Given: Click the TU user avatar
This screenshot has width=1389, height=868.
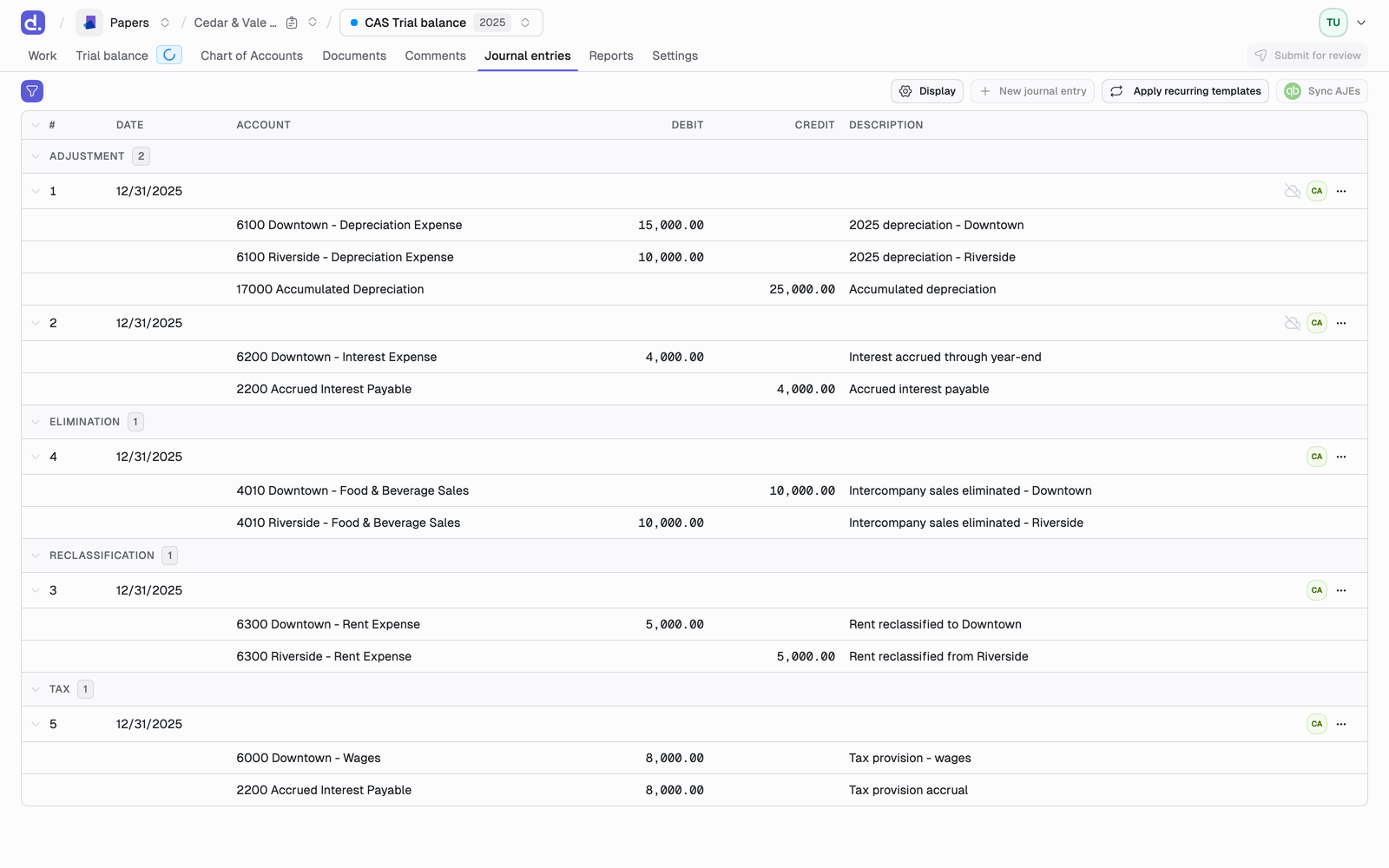Looking at the screenshot, I should point(1333,23).
